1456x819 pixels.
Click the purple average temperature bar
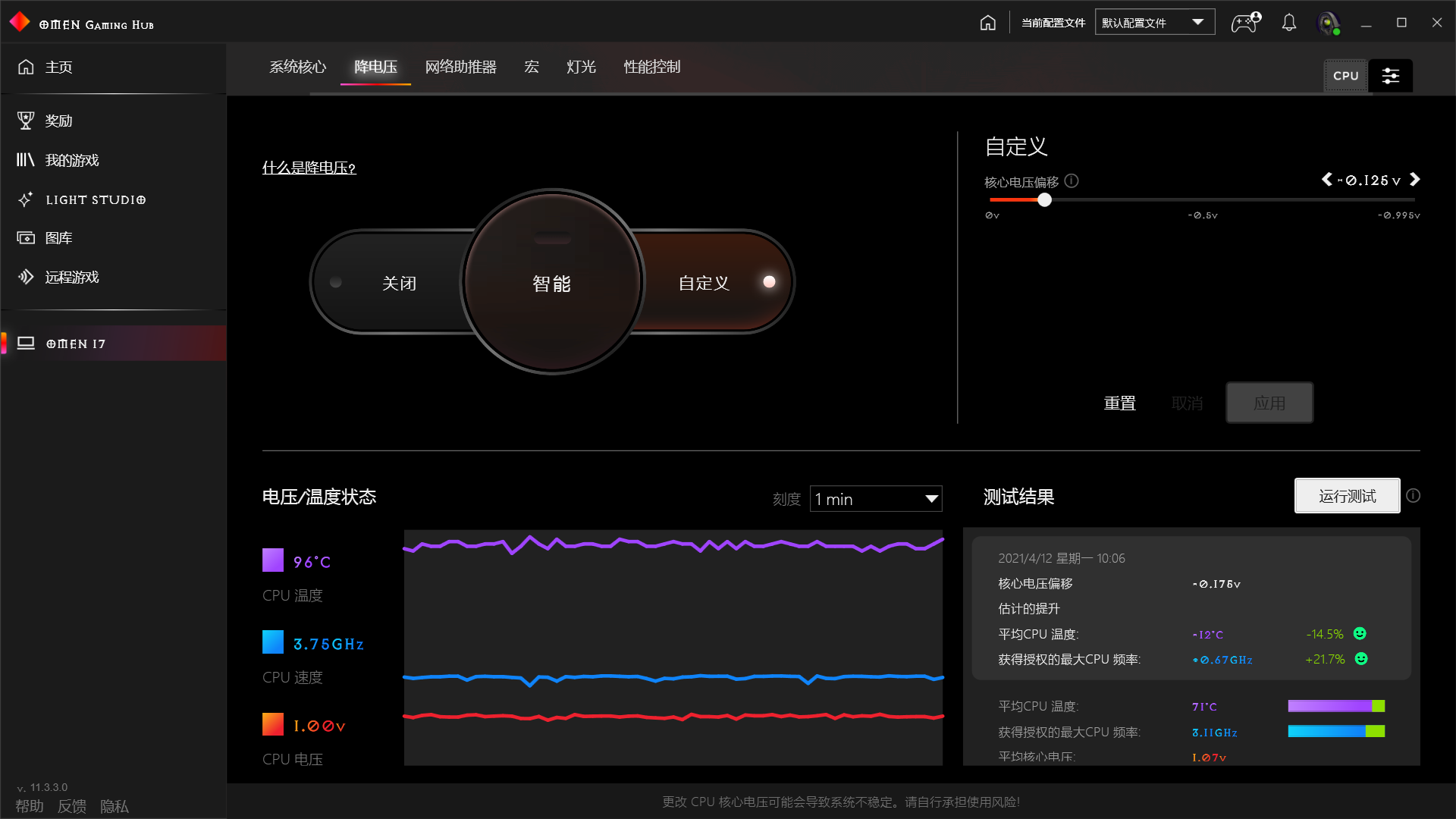[x=1336, y=706]
